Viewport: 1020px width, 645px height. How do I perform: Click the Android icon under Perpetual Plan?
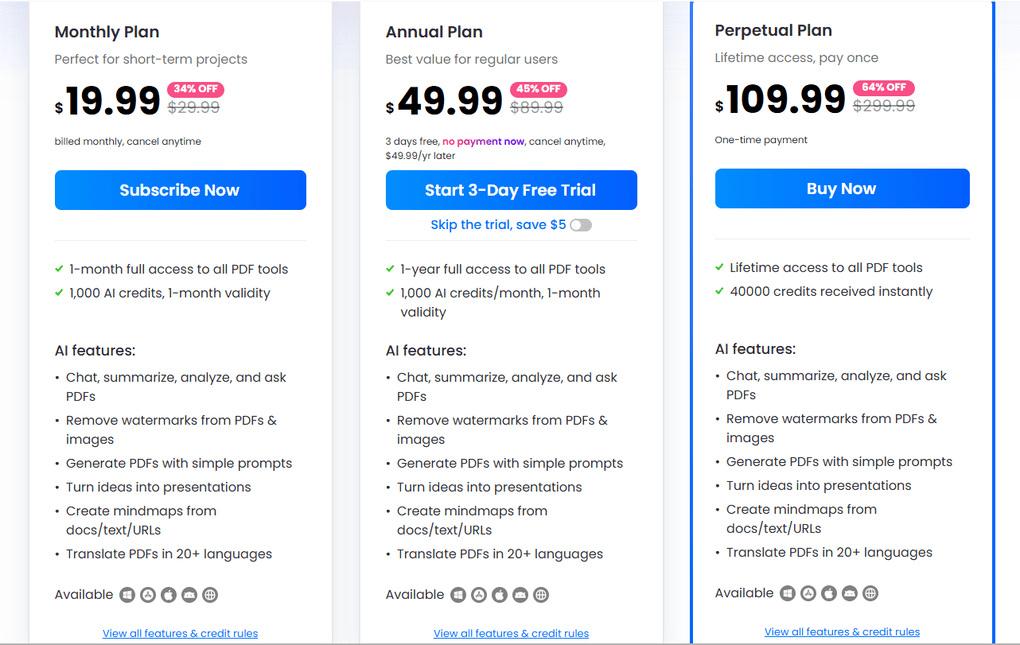[x=849, y=592]
